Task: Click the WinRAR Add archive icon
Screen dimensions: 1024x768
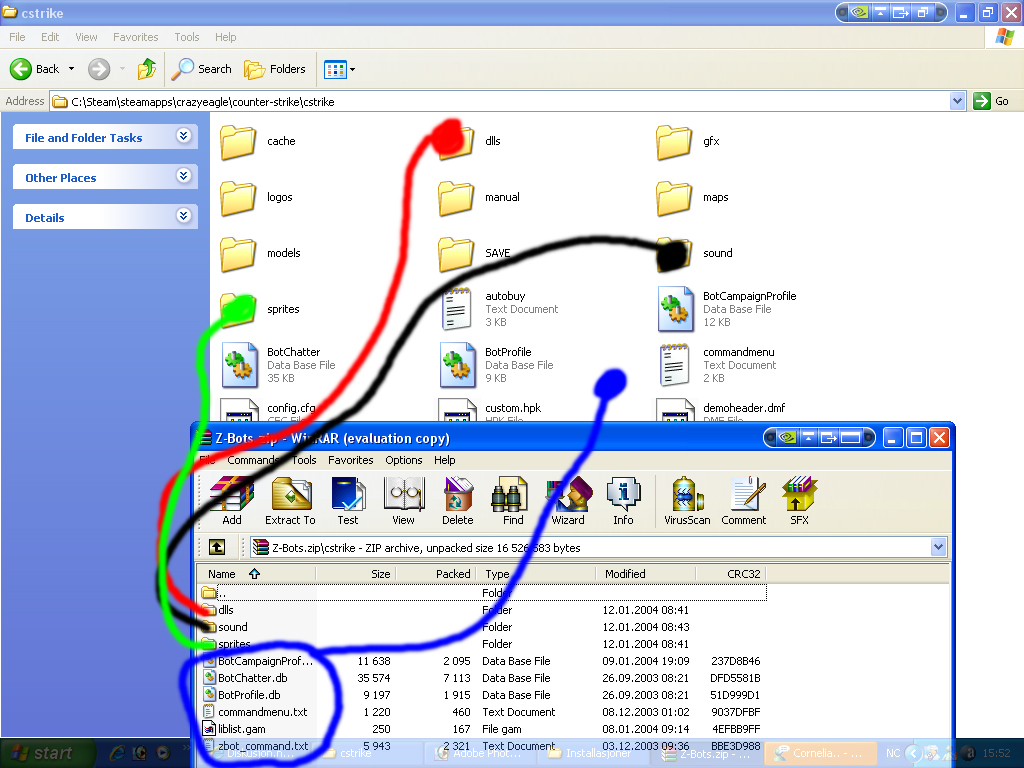Action: coord(231,500)
